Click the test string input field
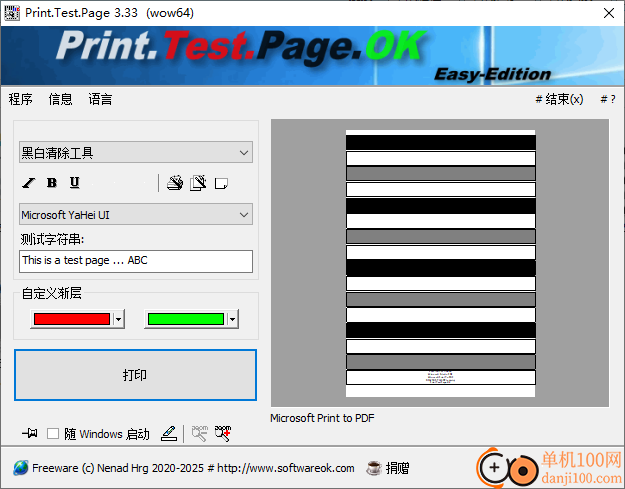Image resolution: width=625 pixels, height=489 pixels. click(136, 261)
